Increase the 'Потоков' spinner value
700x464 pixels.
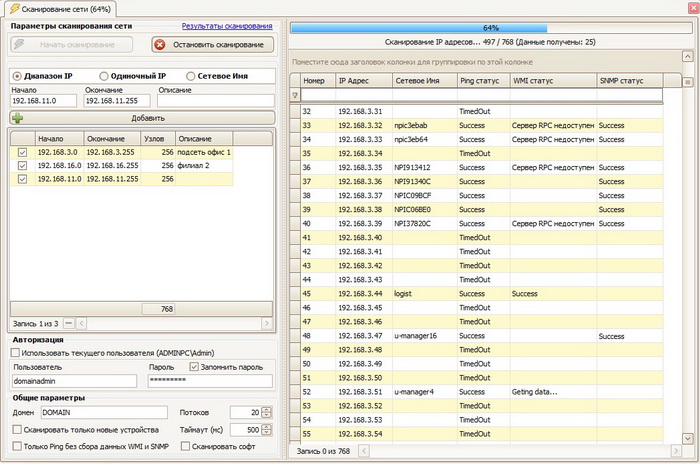click(x=266, y=408)
